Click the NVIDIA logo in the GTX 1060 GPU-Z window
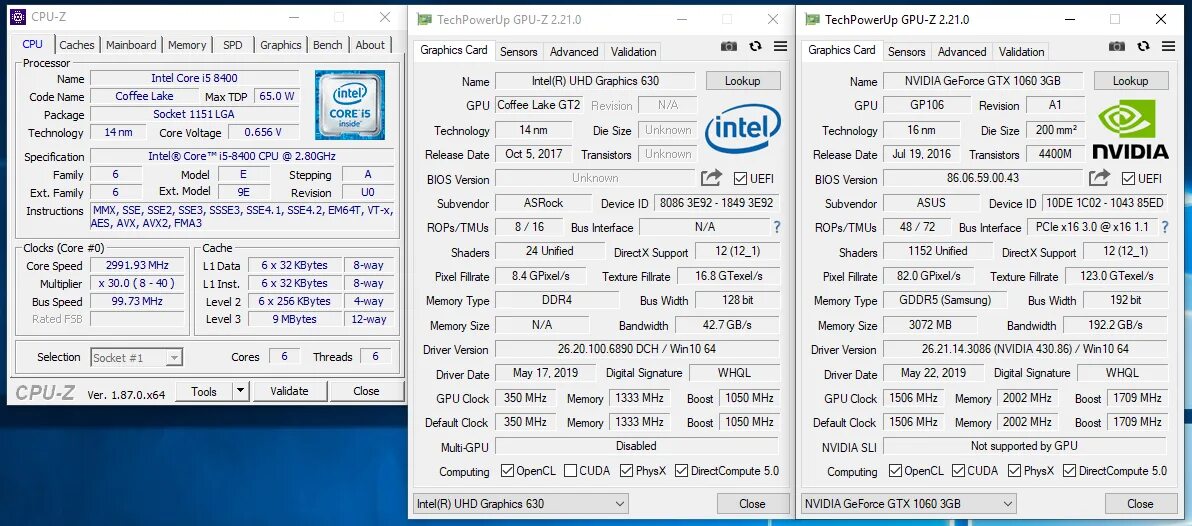This screenshot has height=526, width=1192. (1130, 128)
